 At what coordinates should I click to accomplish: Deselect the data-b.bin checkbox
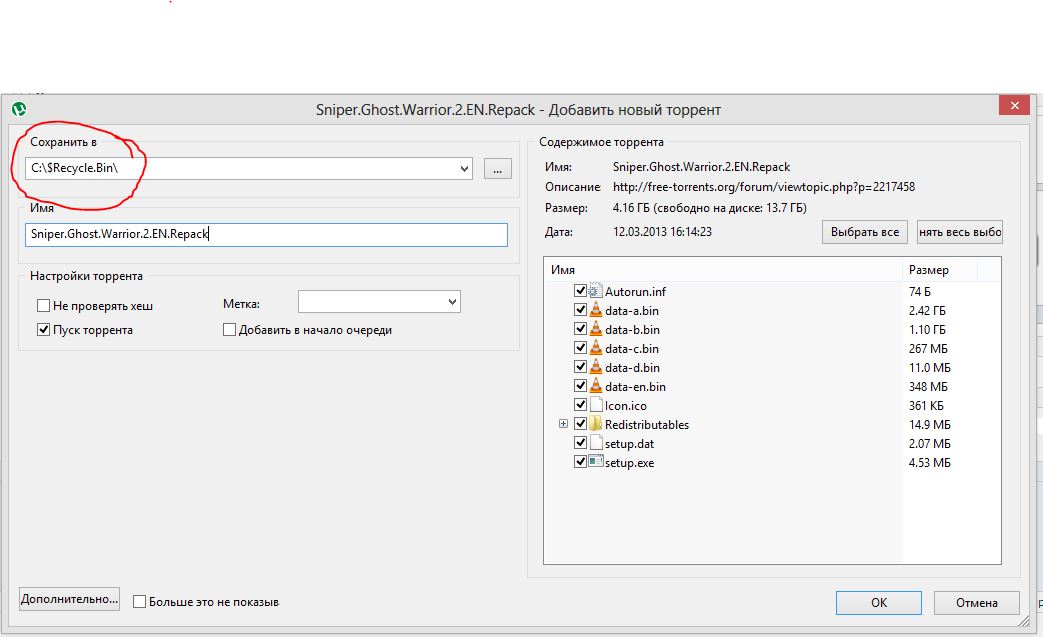click(x=580, y=329)
